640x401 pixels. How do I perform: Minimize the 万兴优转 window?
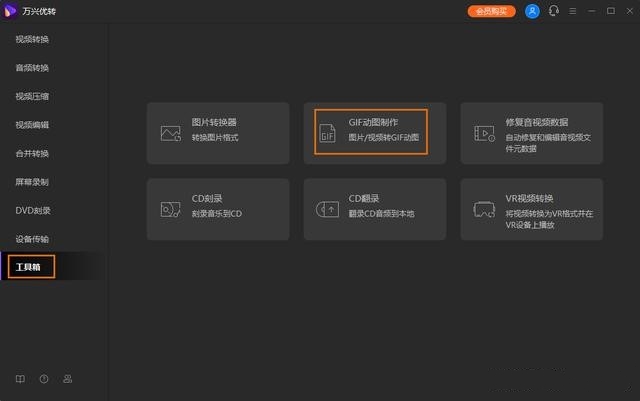pyautogui.click(x=591, y=11)
